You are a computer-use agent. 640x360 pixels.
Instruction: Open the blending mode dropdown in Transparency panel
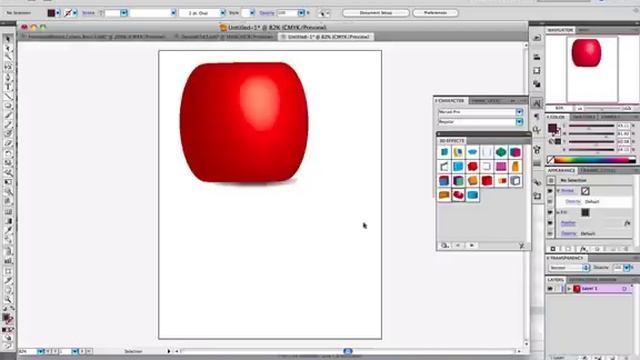586,268
